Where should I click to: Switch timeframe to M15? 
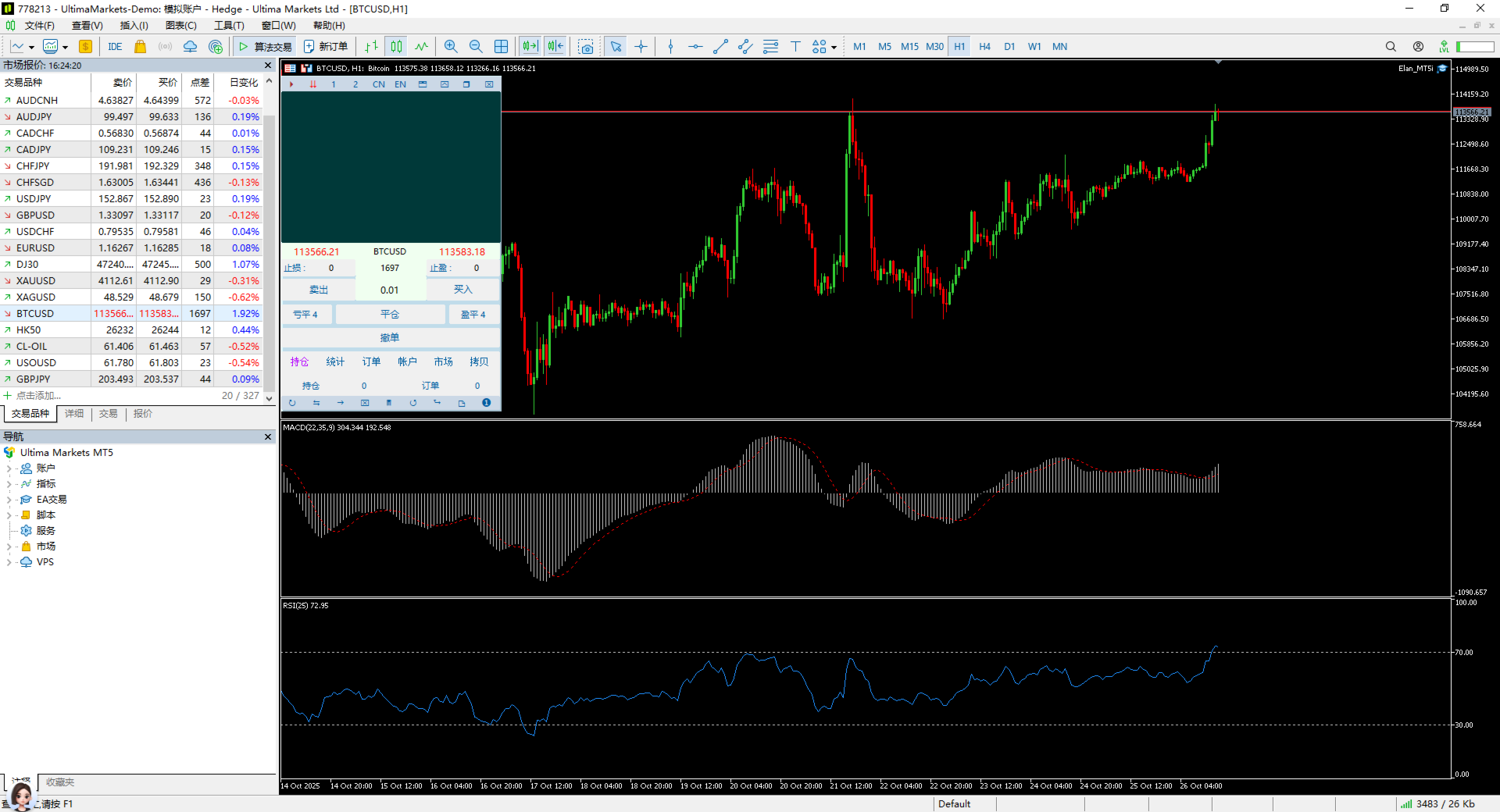(x=909, y=47)
